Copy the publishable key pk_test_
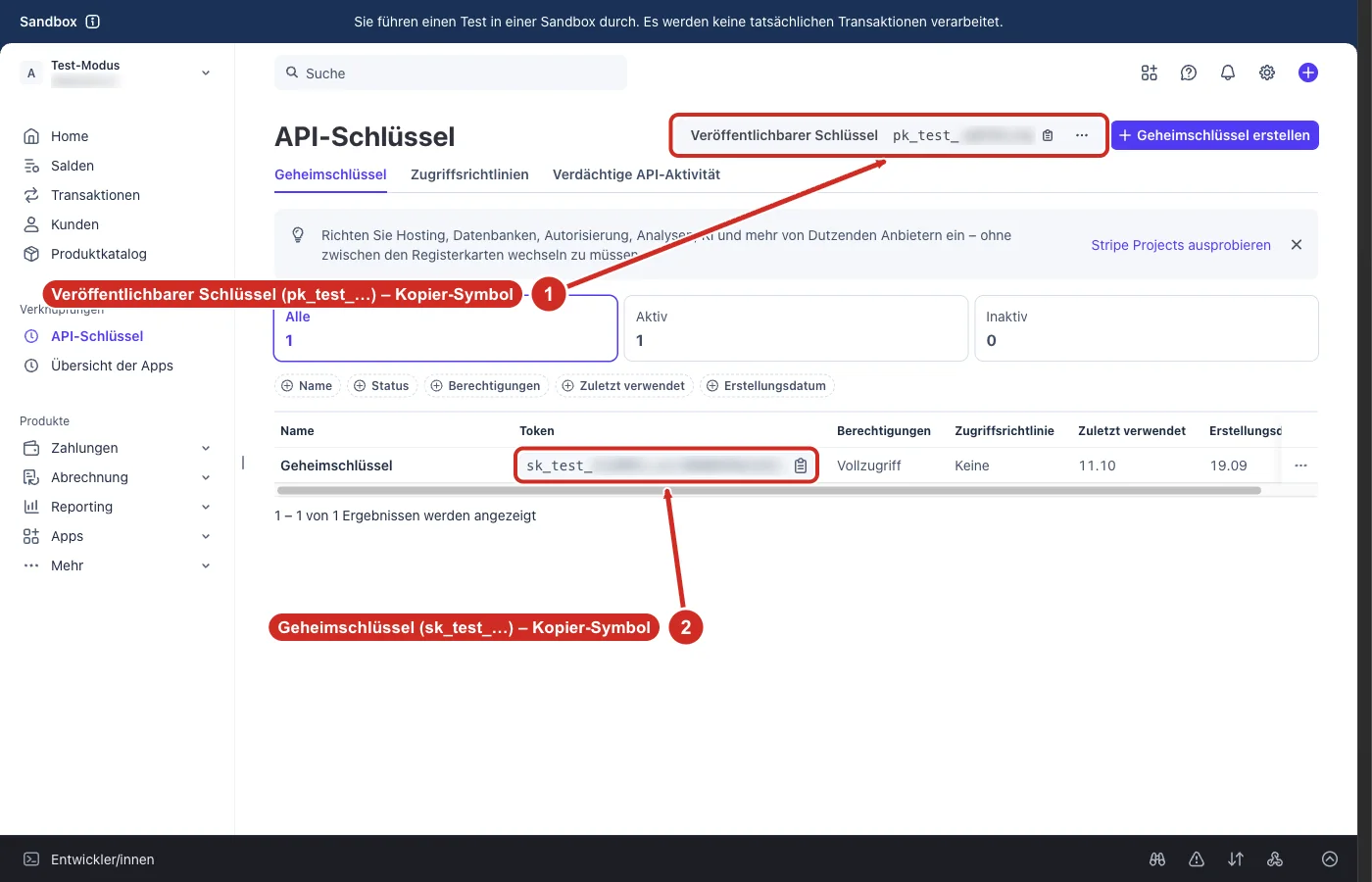 click(1048, 135)
